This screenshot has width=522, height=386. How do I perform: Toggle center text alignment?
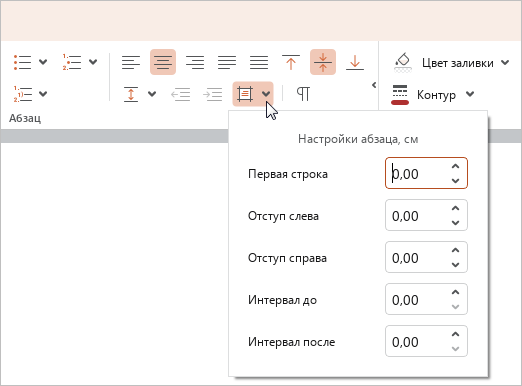(163, 62)
